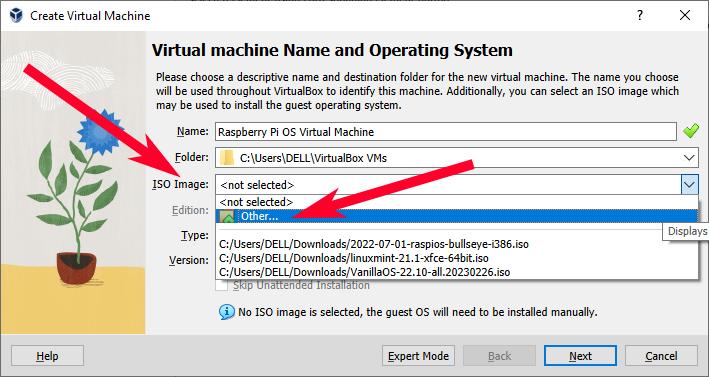Click the Edition label
The height and width of the screenshot is (377, 709).
point(190,210)
